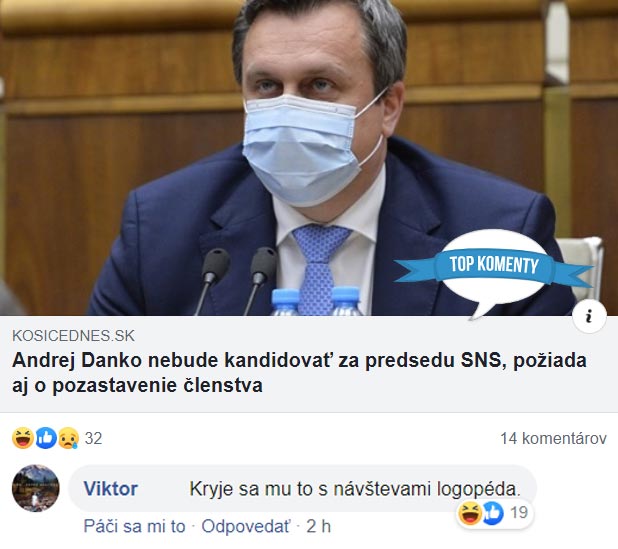Click the TOP KOMENTY blue ribbon banner
This screenshot has height=549, width=618.
click(x=493, y=264)
